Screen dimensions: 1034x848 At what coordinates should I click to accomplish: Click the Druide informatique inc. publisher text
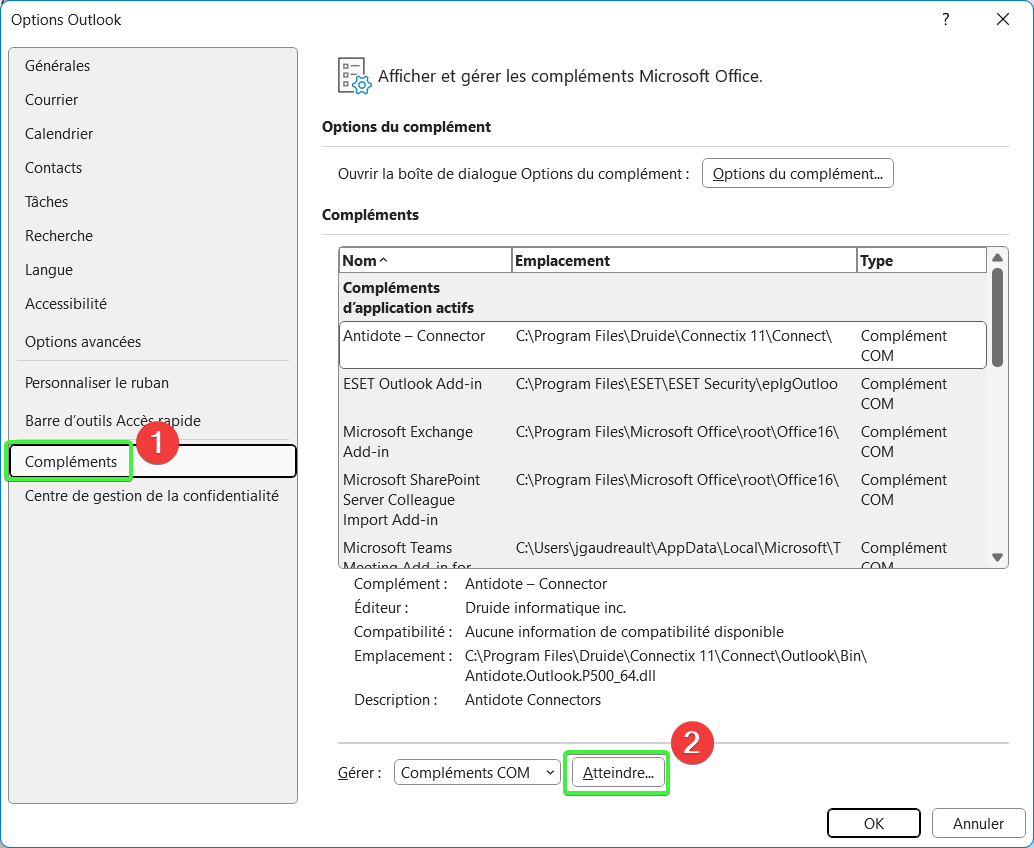(545, 608)
